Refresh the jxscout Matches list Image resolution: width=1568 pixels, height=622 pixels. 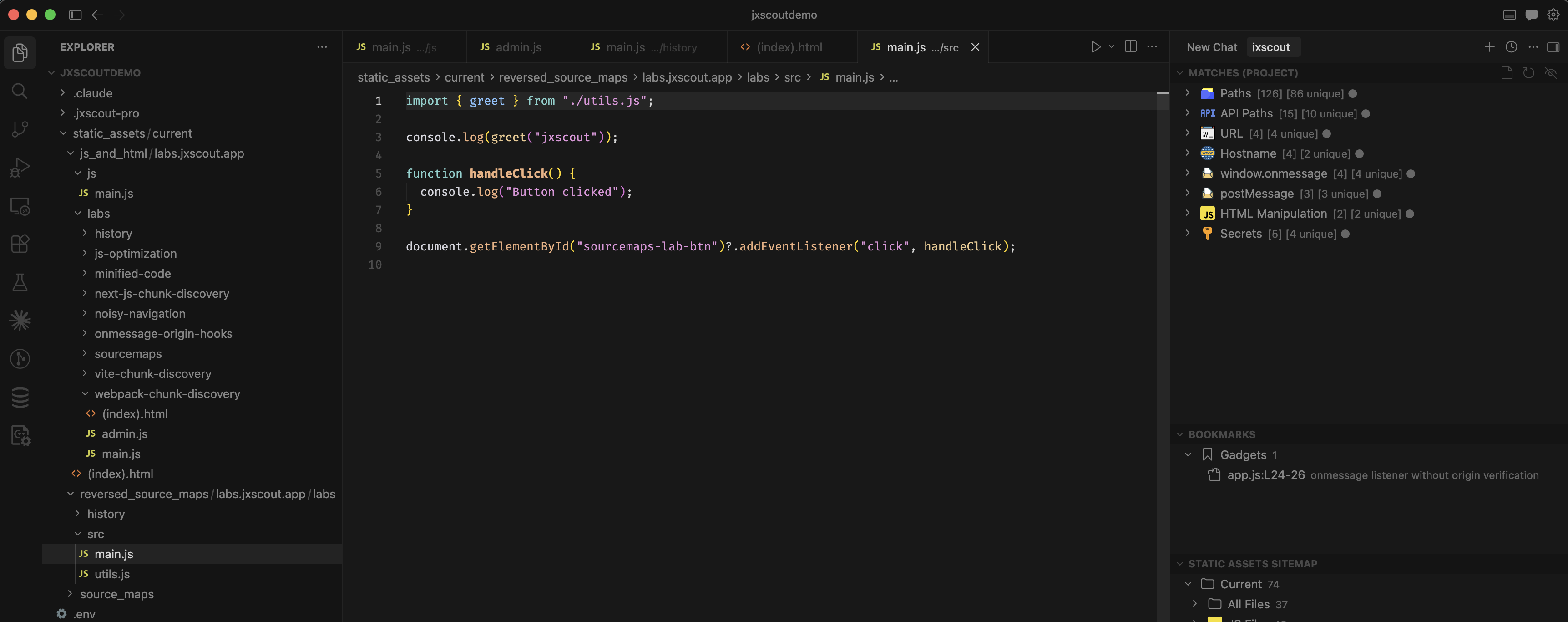point(1529,72)
